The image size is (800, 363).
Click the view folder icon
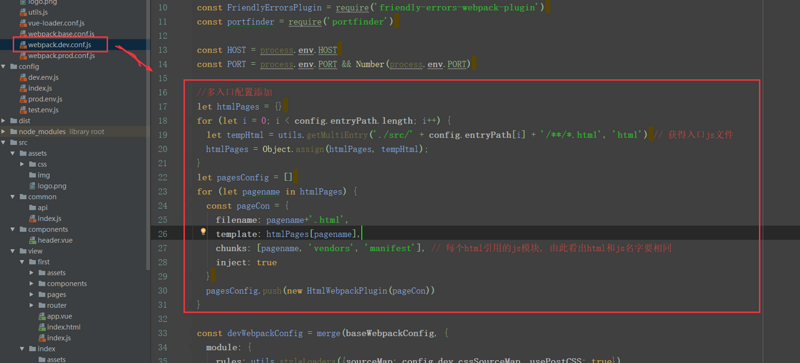[23, 251]
